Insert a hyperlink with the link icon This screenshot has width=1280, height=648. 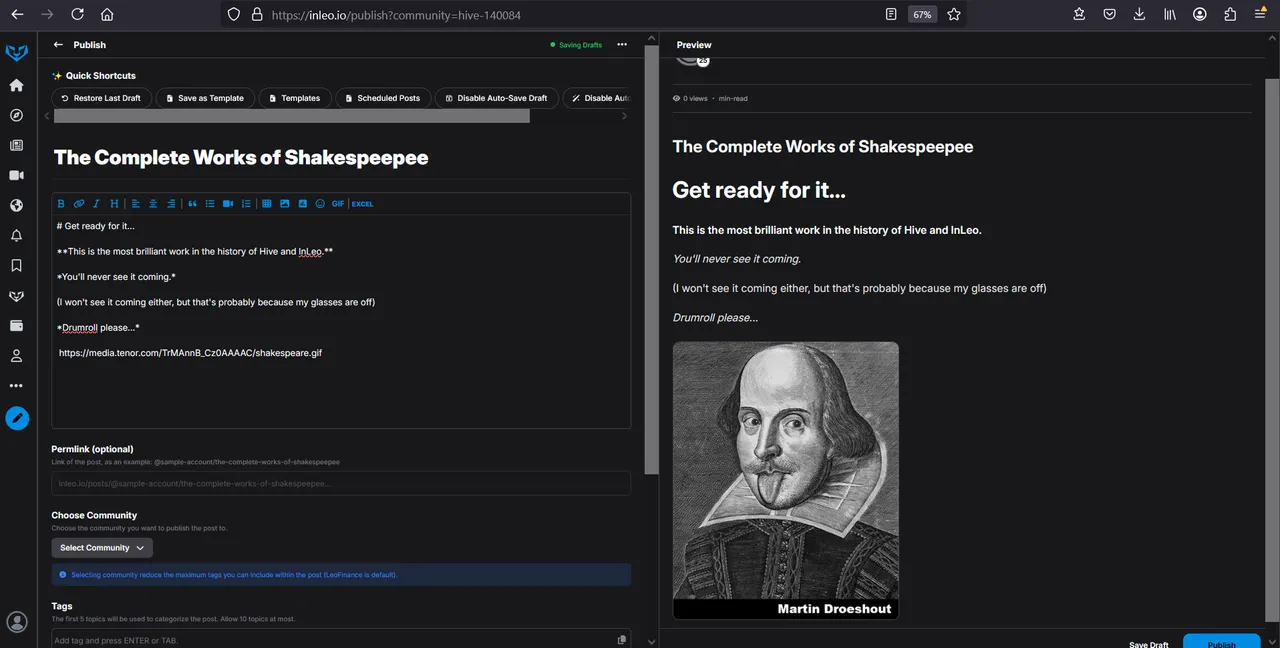(x=79, y=204)
